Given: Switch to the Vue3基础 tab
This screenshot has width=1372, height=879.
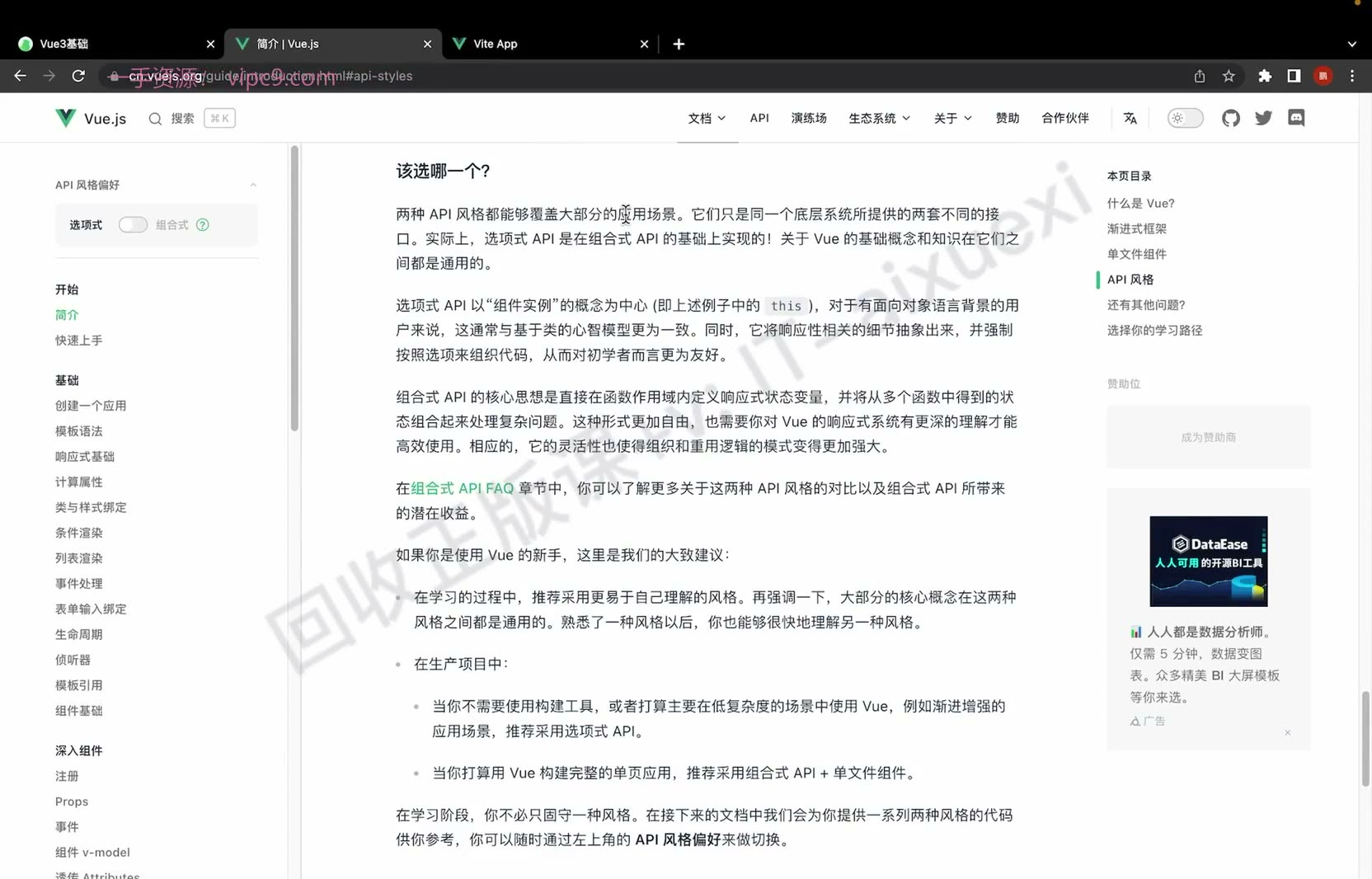Looking at the screenshot, I should [116, 44].
